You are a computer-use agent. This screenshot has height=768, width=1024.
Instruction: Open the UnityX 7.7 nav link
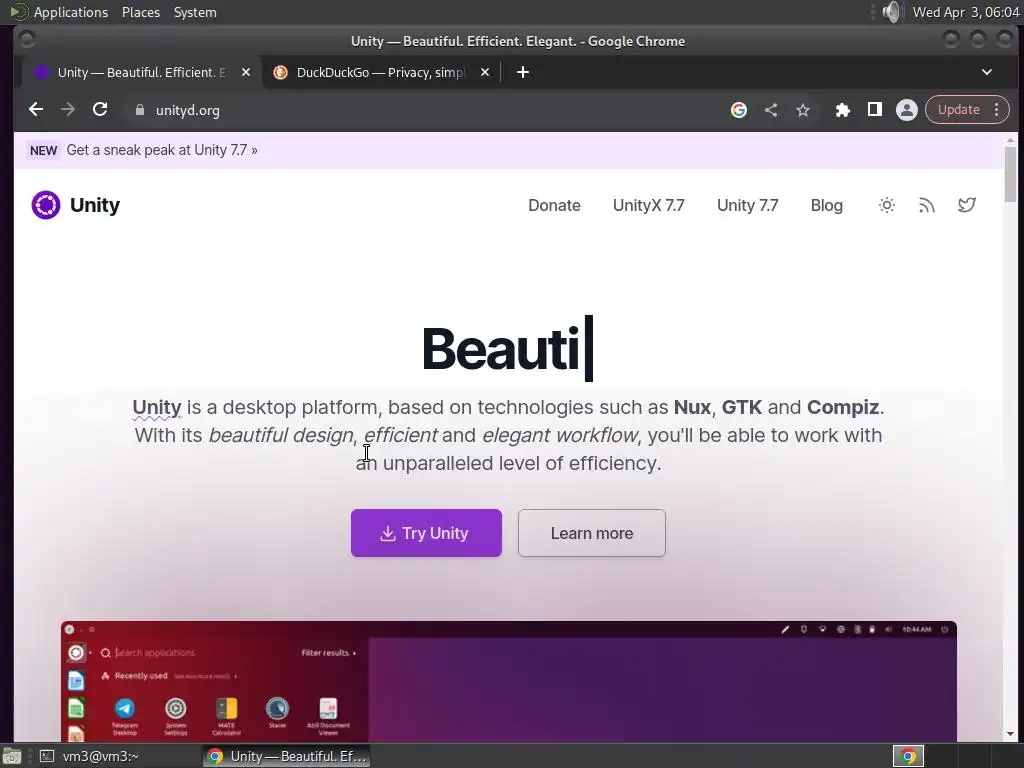648,206
